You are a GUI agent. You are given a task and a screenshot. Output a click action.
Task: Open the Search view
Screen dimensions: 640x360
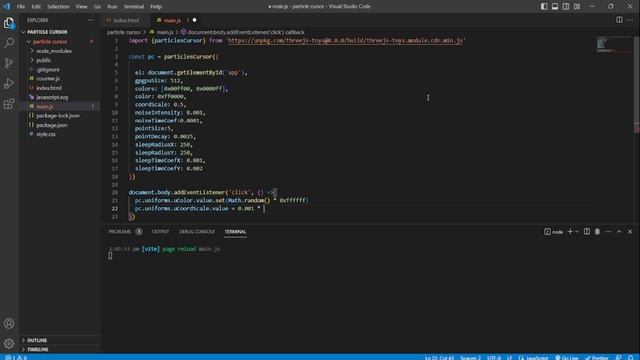(x=9, y=43)
